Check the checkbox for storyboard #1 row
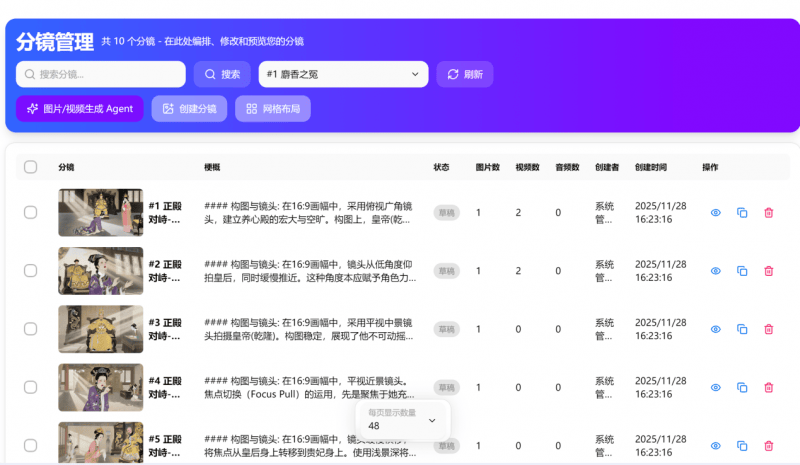This screenshot has height=465, width=800. tap(30, 213)
